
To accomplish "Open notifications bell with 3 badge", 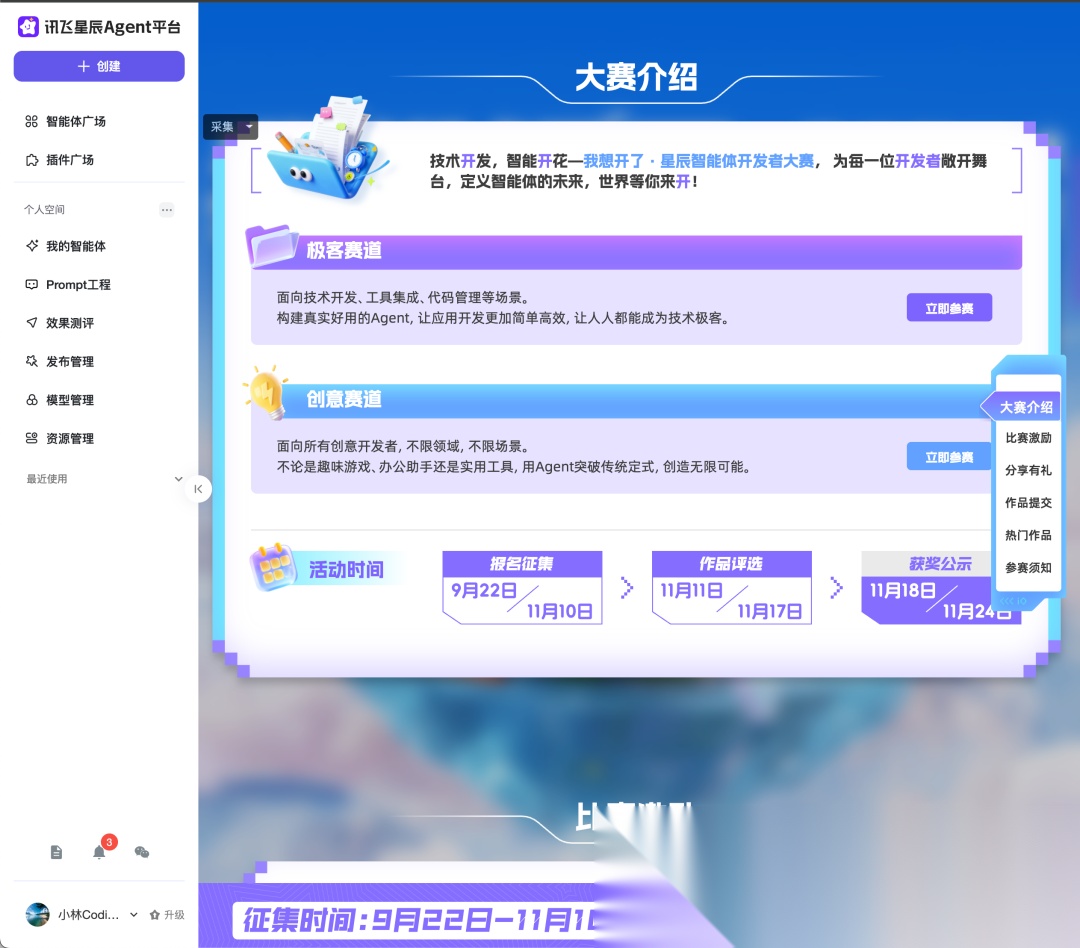I will tap(101, 852).
